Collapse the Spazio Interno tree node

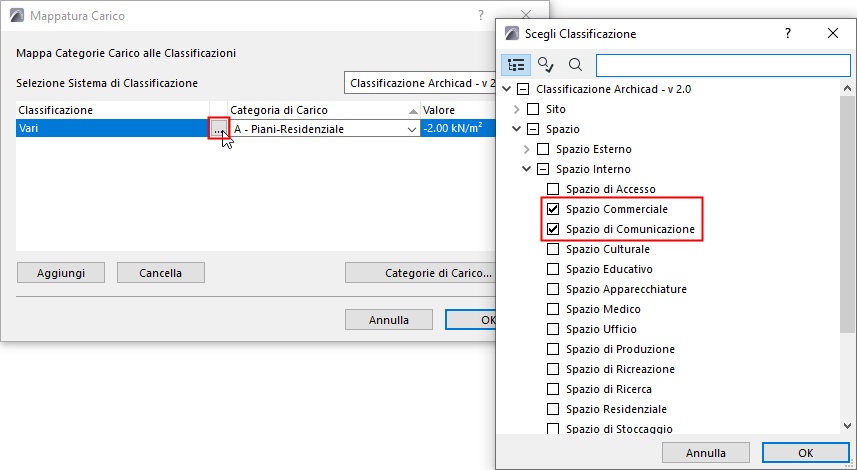click(x=527, y=169)
